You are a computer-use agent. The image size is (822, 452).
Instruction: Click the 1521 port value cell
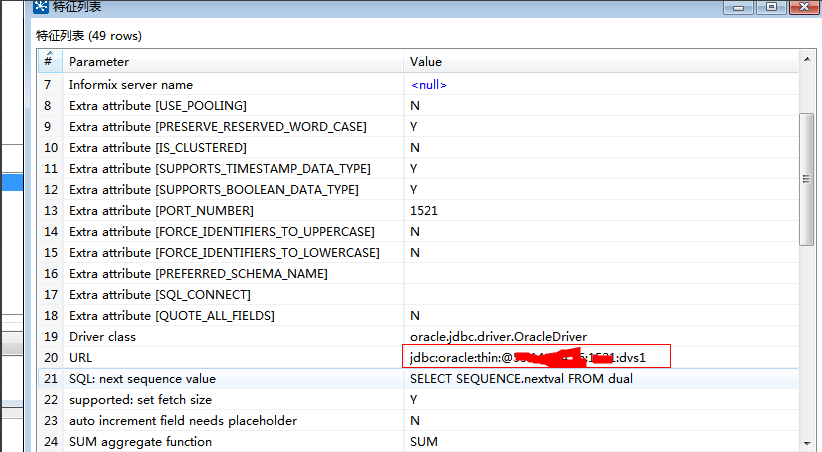click(x=601, y=210)
